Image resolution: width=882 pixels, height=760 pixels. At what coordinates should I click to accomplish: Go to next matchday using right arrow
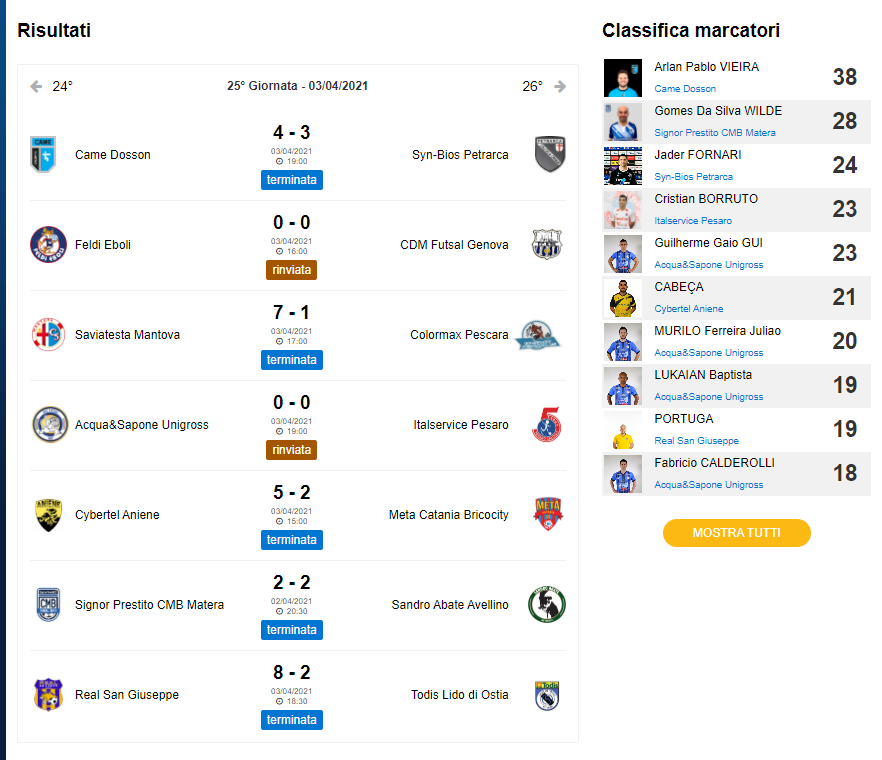click(x=560, y=87)
